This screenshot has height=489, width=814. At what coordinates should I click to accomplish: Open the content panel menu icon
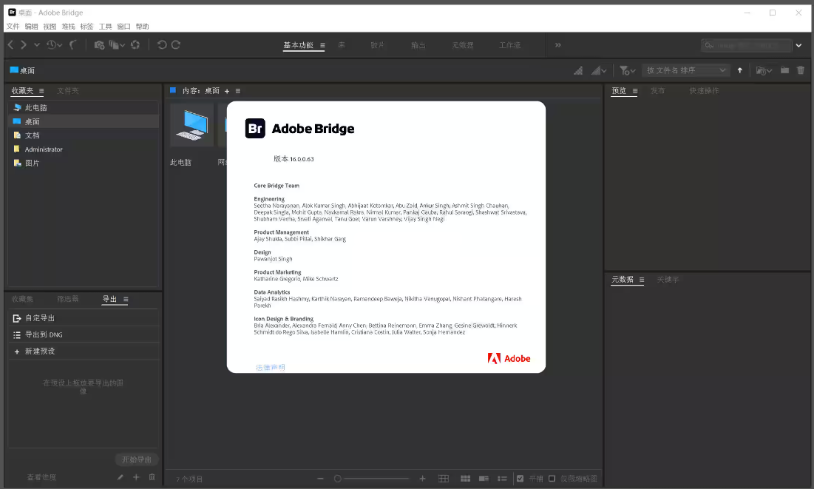[x=238, y=91]
